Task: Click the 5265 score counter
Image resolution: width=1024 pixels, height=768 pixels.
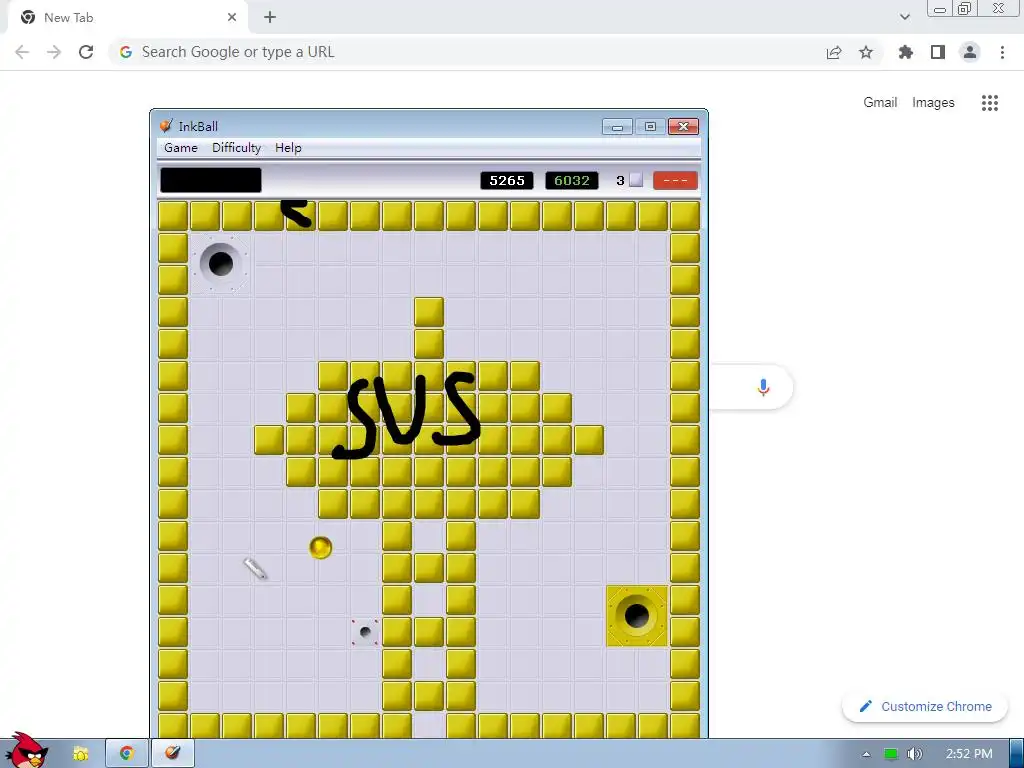Action: point(507,180)
